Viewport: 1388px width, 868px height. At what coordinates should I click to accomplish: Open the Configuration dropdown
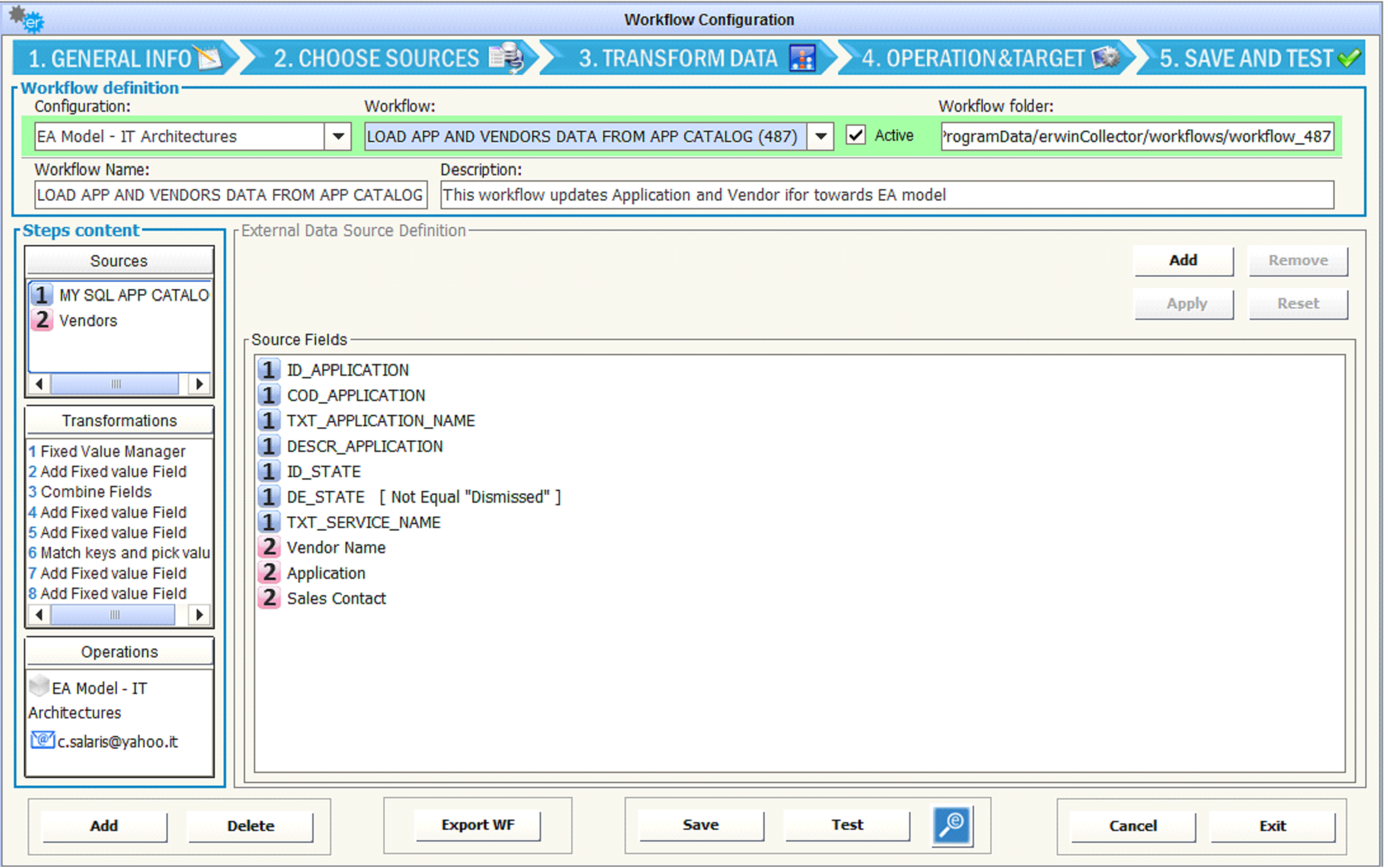[x=338, y=137]
